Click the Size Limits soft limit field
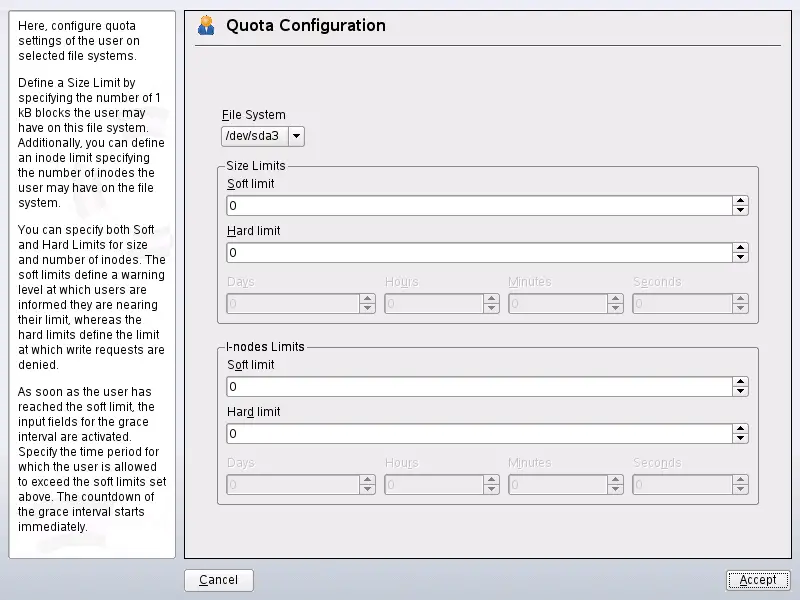The image size is (800, 600). tap(478, 205)
